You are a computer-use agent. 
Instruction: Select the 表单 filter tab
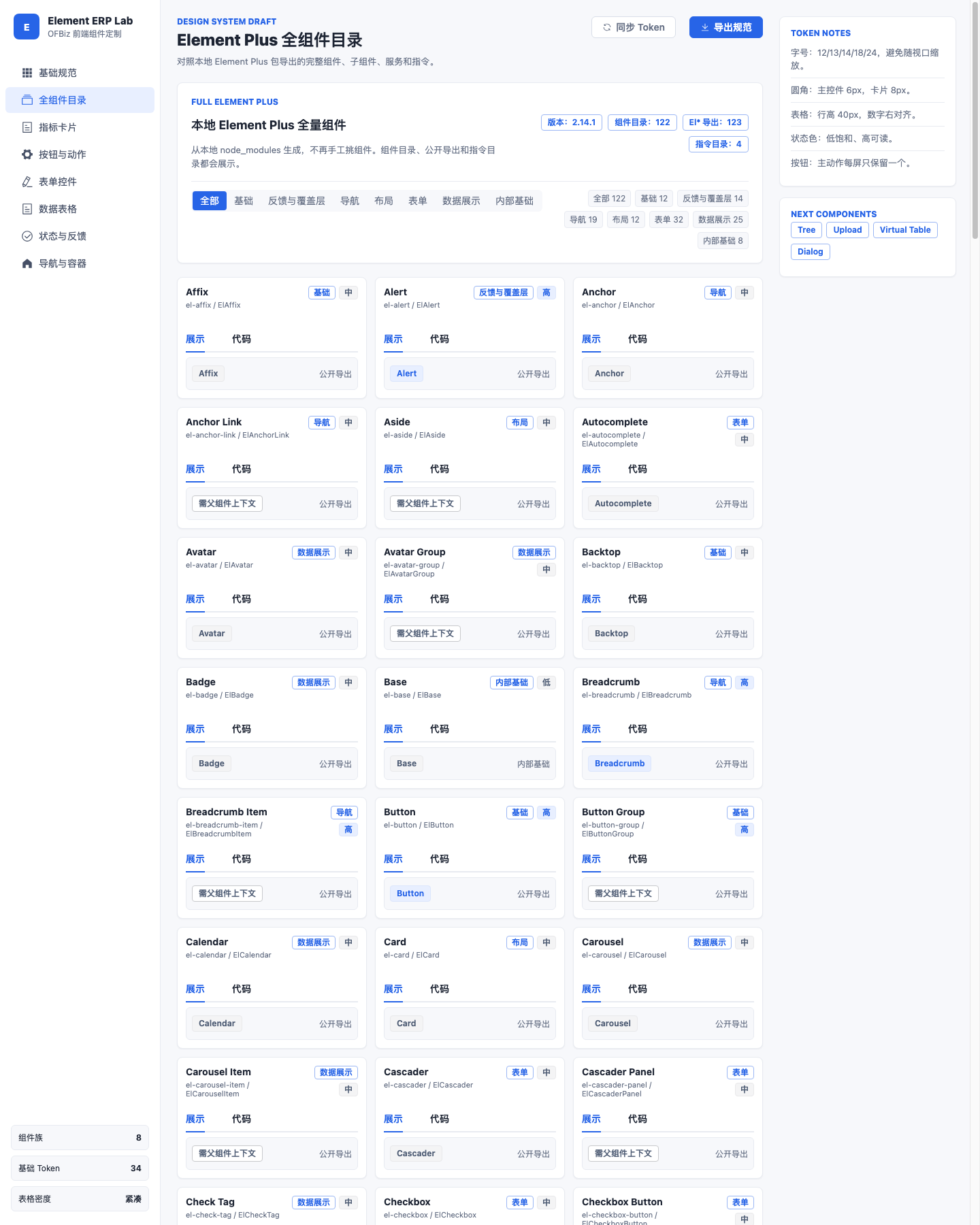point(418,201)
